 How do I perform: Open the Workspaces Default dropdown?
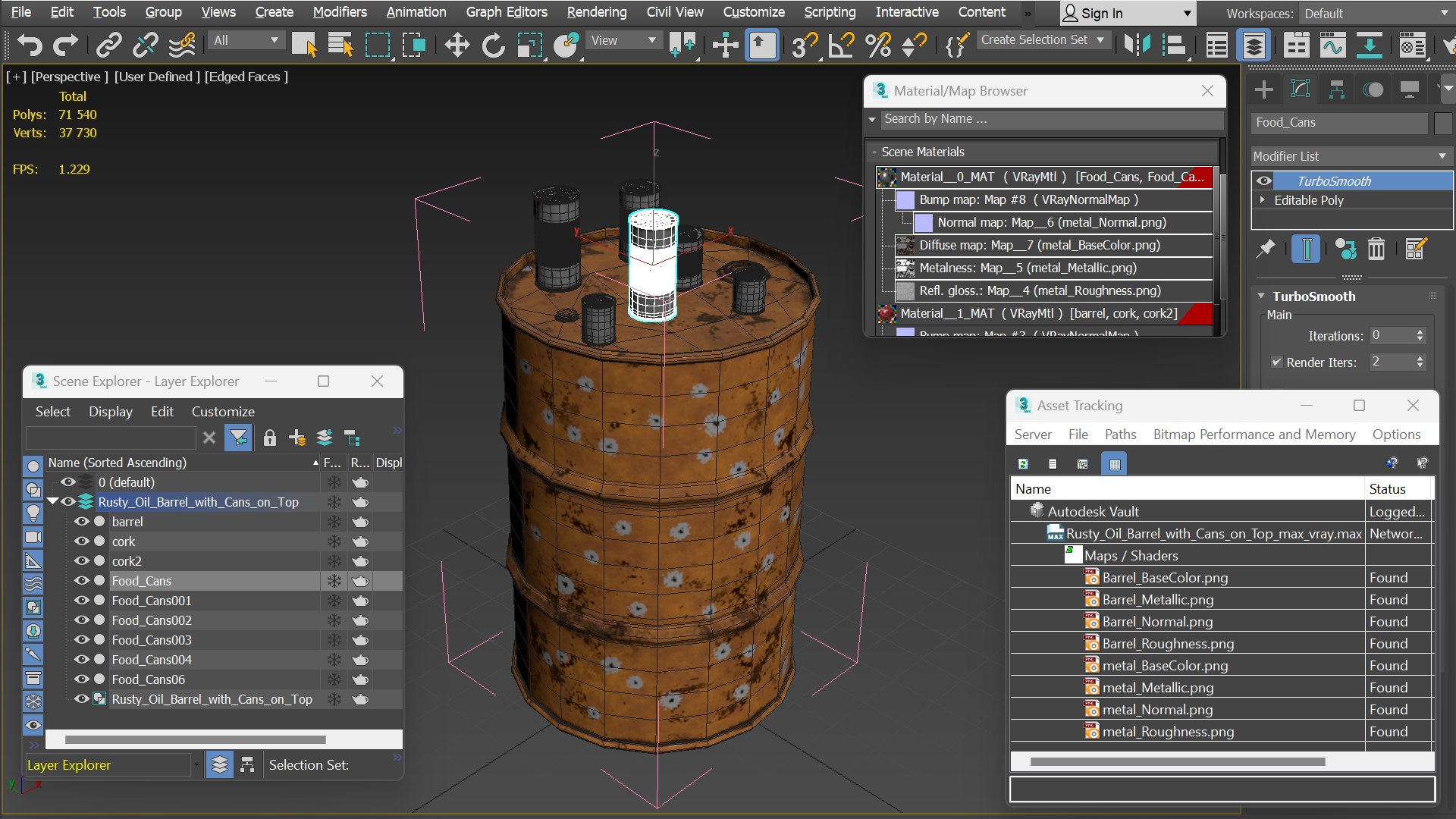(1376, 13)
